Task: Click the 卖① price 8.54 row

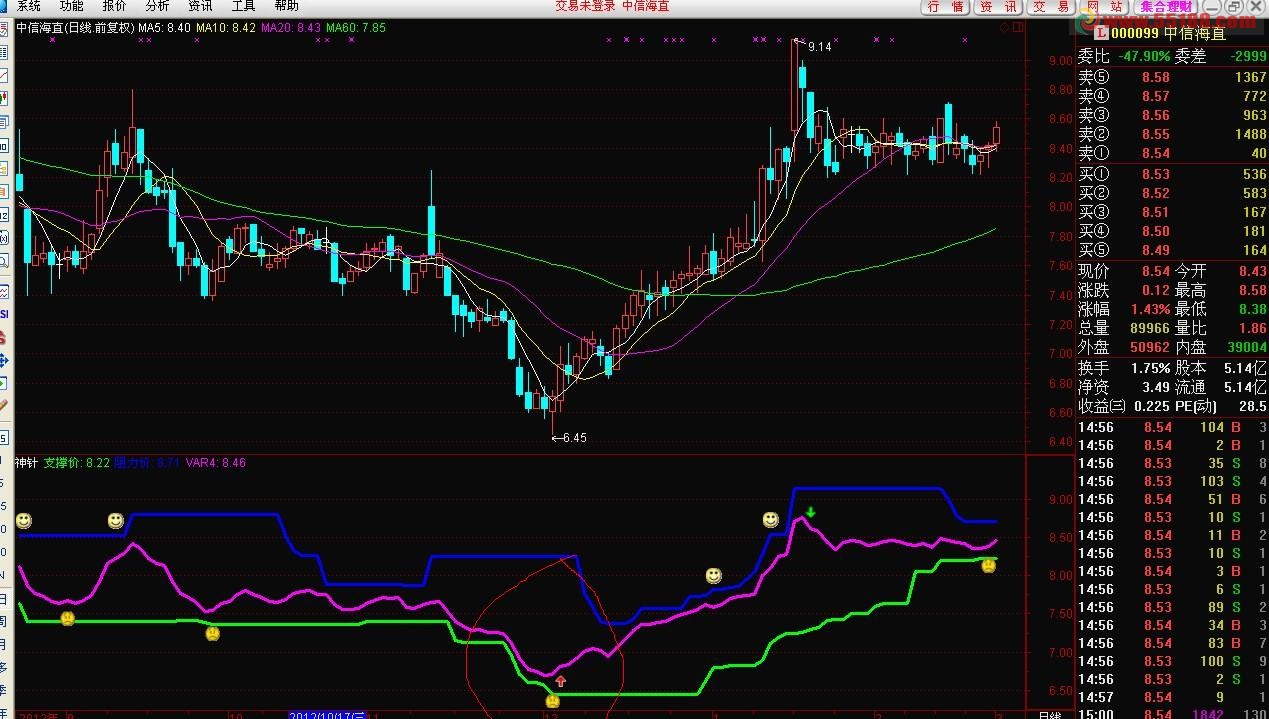Action: [1172, 153]
